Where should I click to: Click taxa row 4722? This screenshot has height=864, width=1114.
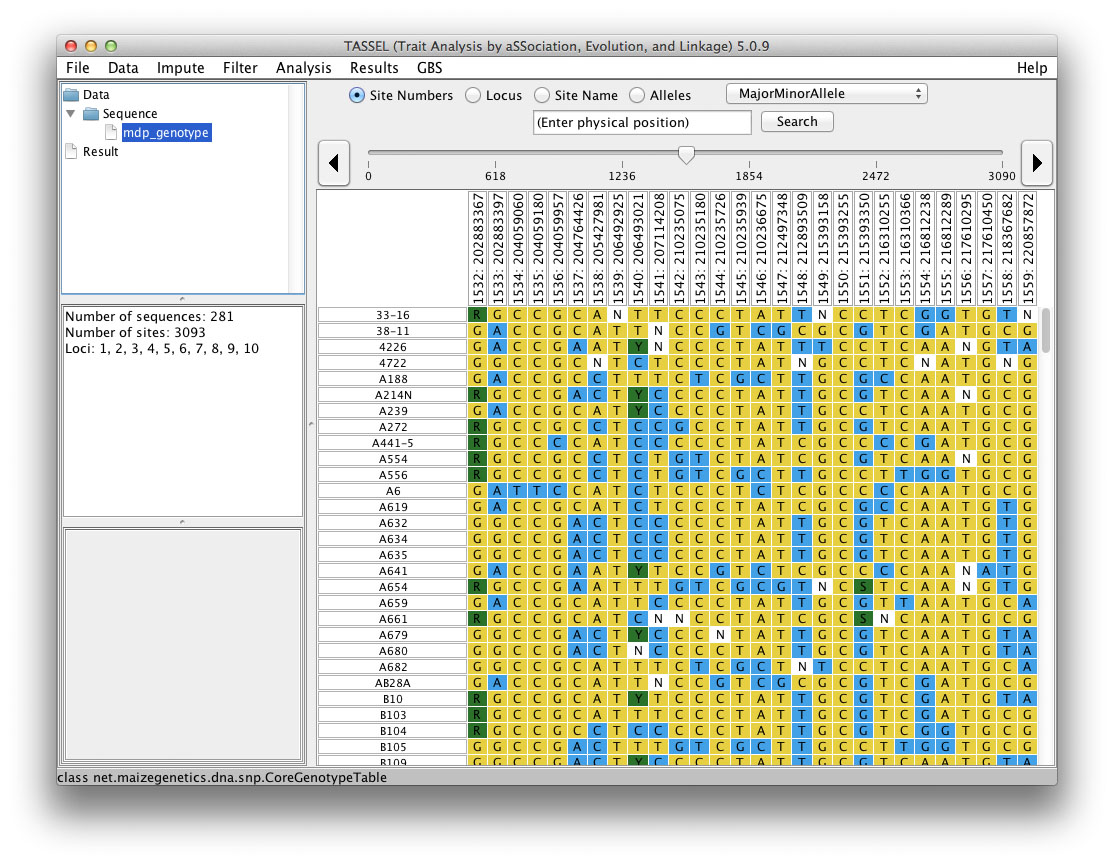pyautogui.click(x=392, y=363)
